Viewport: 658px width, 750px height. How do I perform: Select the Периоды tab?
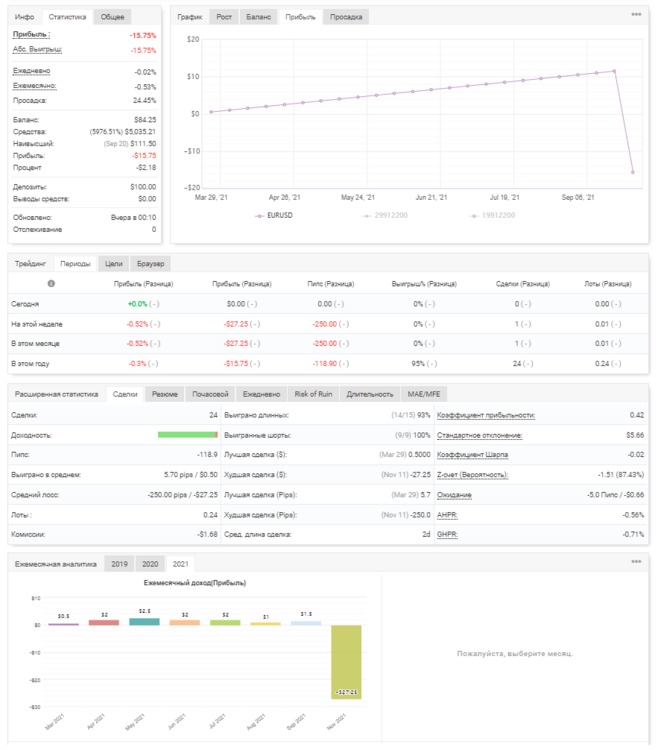[x=76, y=264]
